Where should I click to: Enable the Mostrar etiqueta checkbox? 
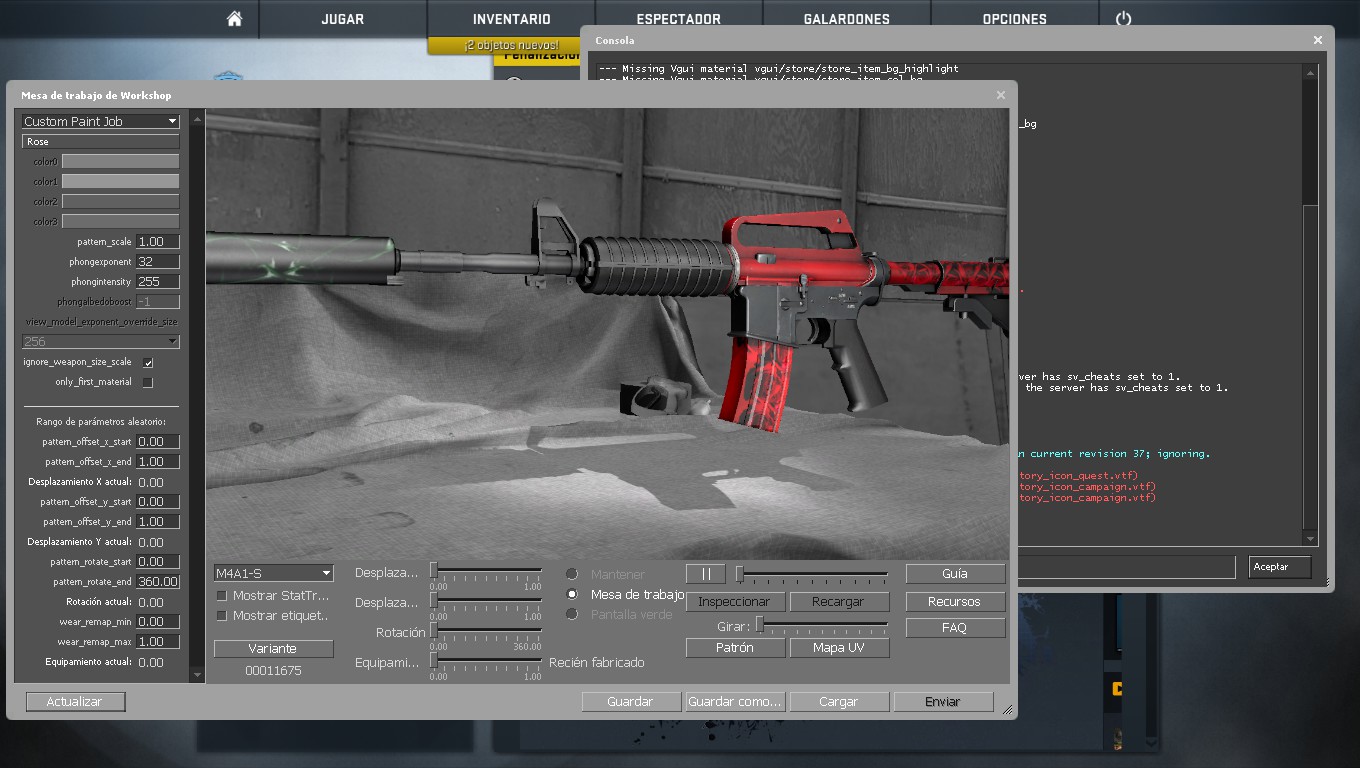click(x=222, y=616)
